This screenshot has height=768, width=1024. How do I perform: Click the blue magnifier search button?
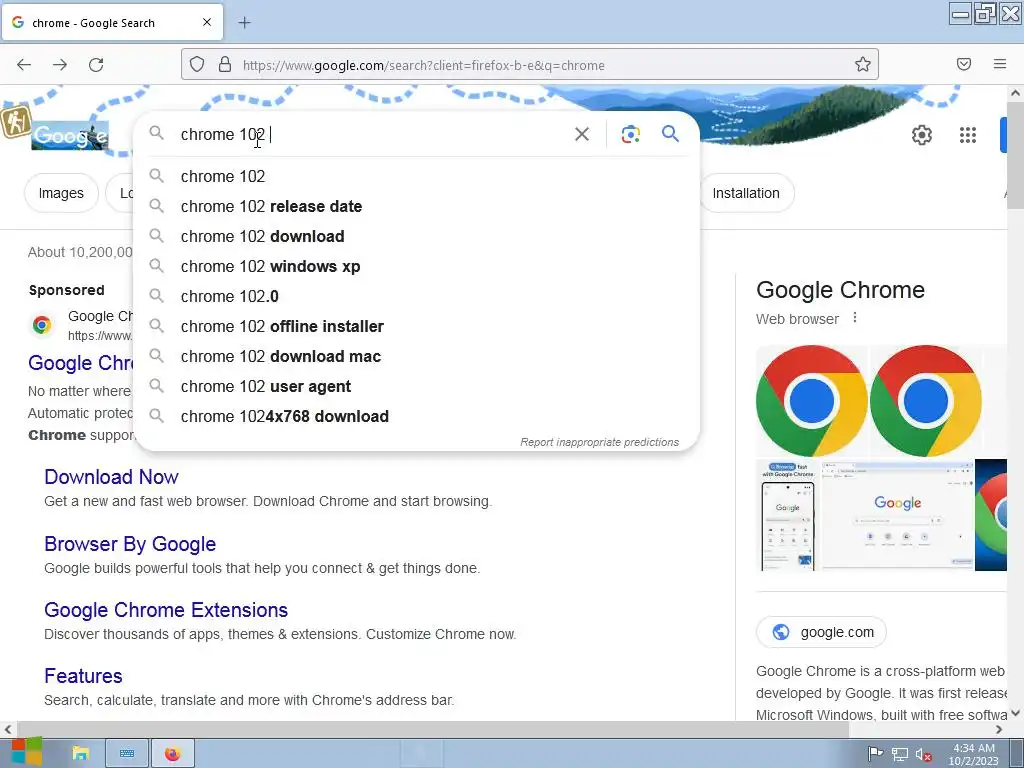(x=671, y=134)
